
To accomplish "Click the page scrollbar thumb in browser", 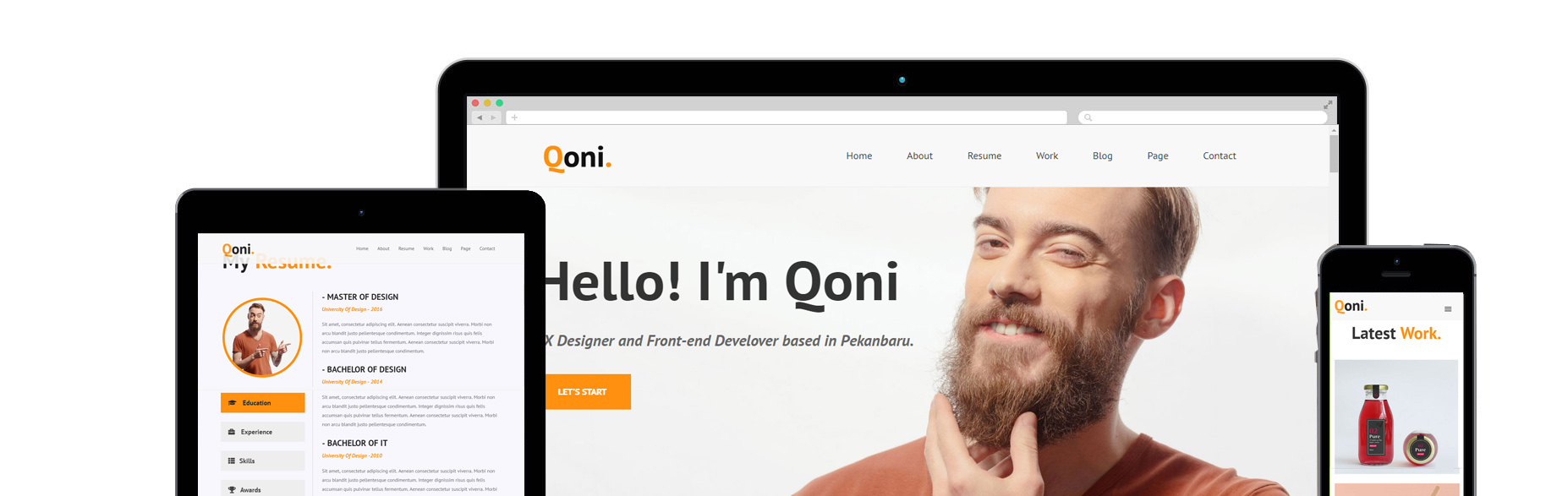I will (x=1334, y=154).
